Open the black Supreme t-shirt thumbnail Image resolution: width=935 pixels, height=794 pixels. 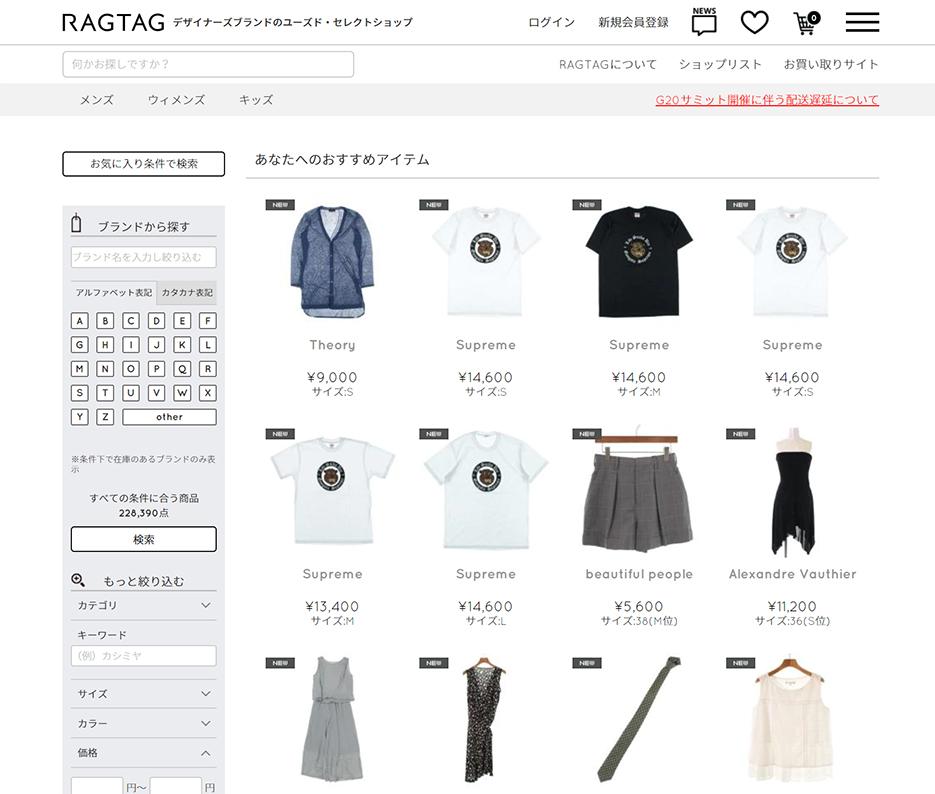(x=639, y=262)
